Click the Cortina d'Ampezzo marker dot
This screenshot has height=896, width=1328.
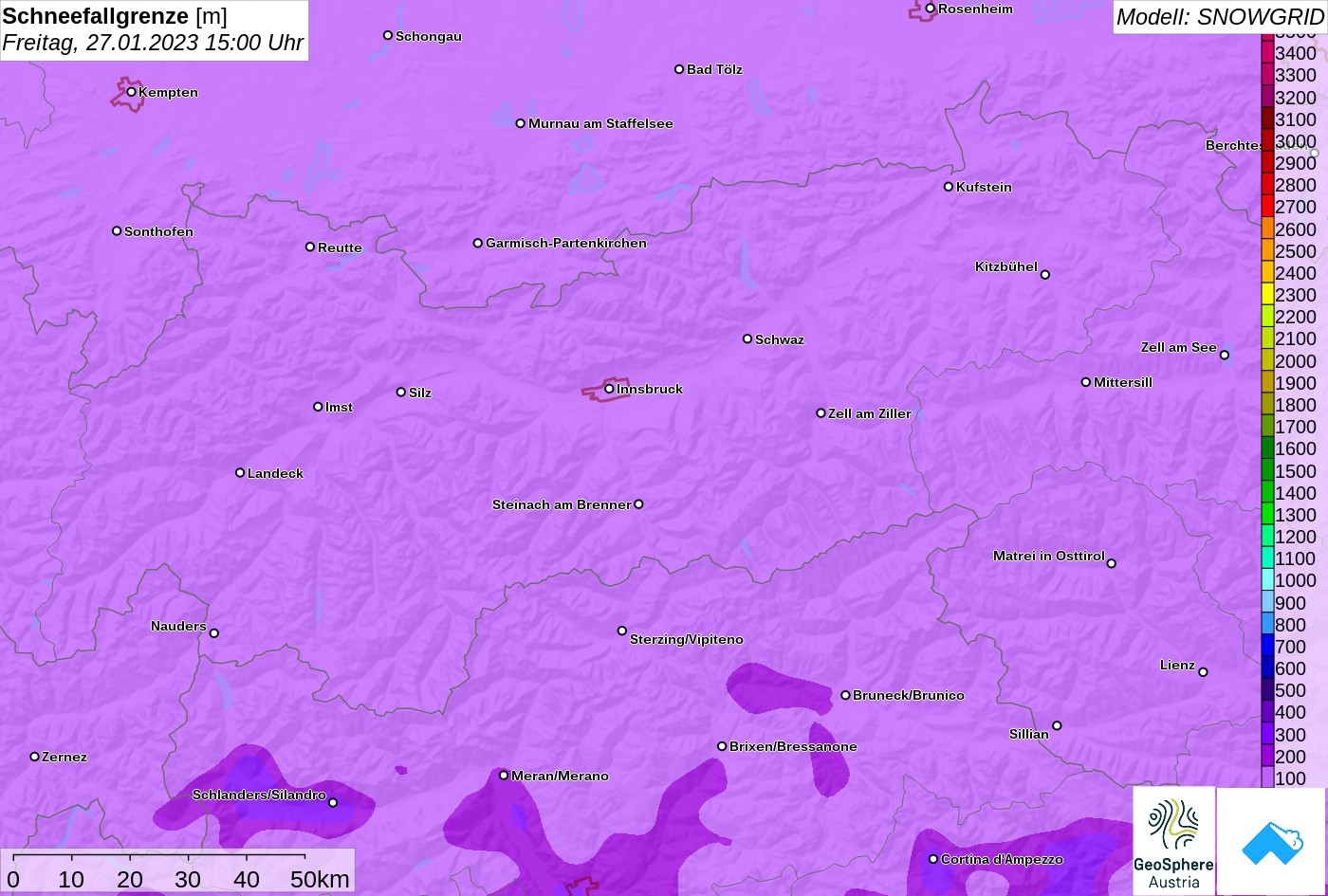[933, 859]
